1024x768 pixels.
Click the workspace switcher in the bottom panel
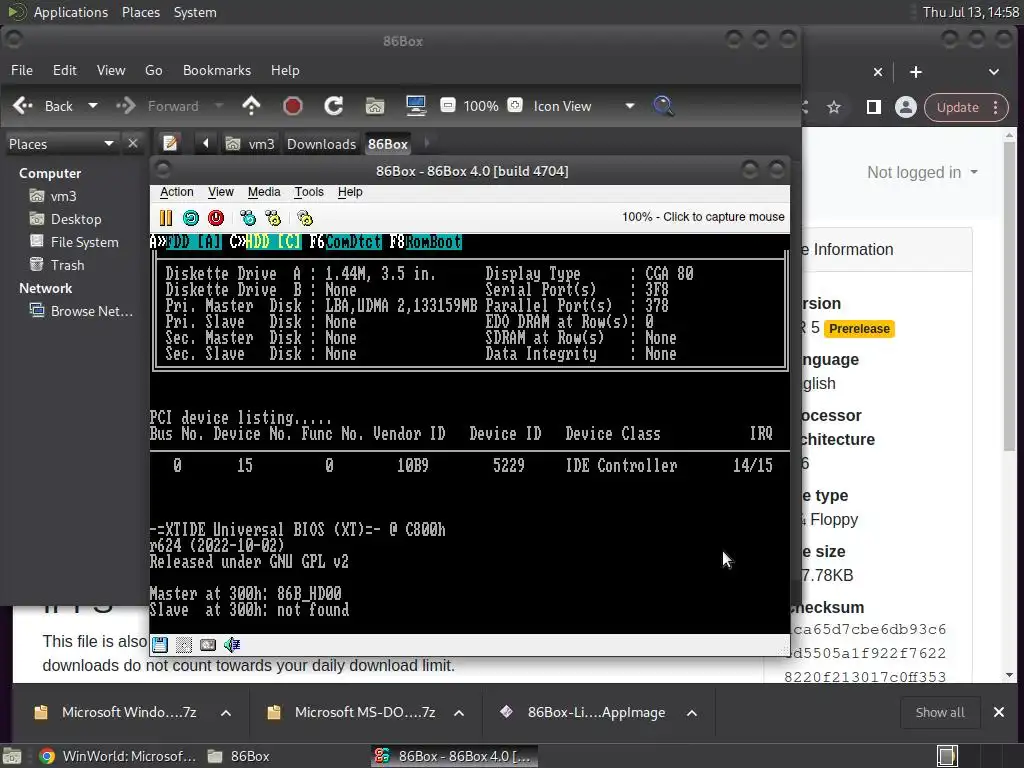(x=947, y=756)
